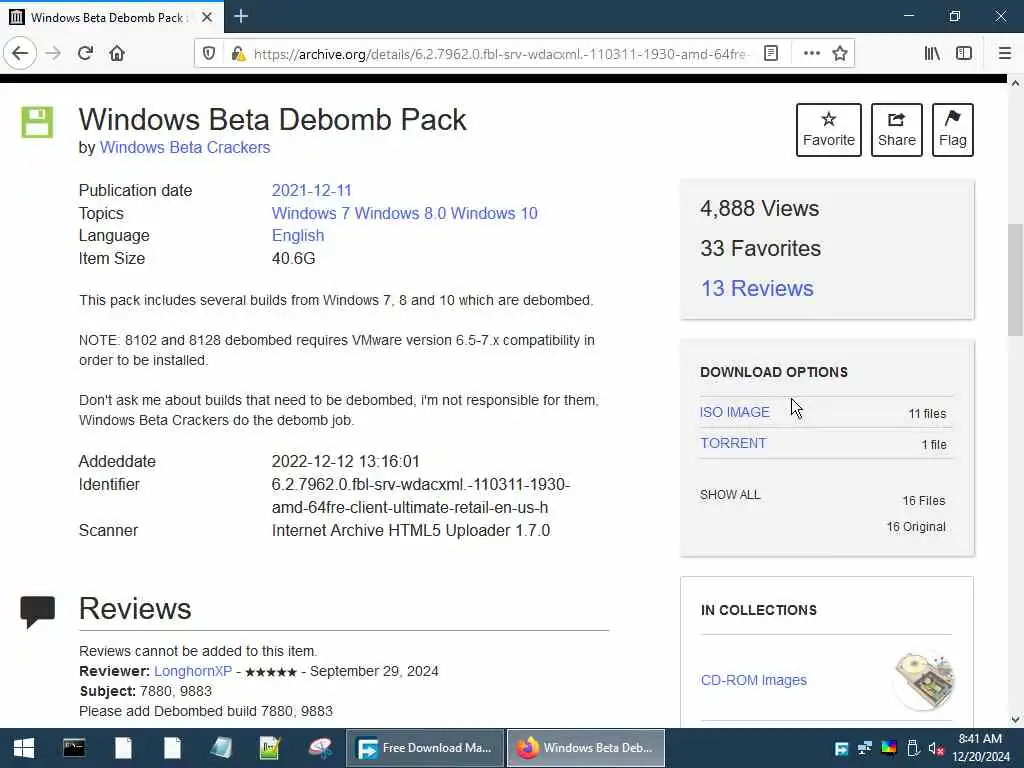
Task: Open the green notepad taskbar icon
Action: tap(270, 748)
